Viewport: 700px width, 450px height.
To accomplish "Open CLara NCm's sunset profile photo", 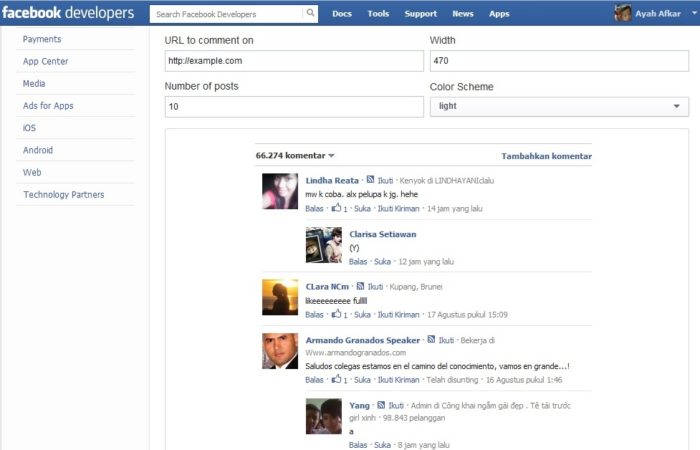I will [280, 297].
